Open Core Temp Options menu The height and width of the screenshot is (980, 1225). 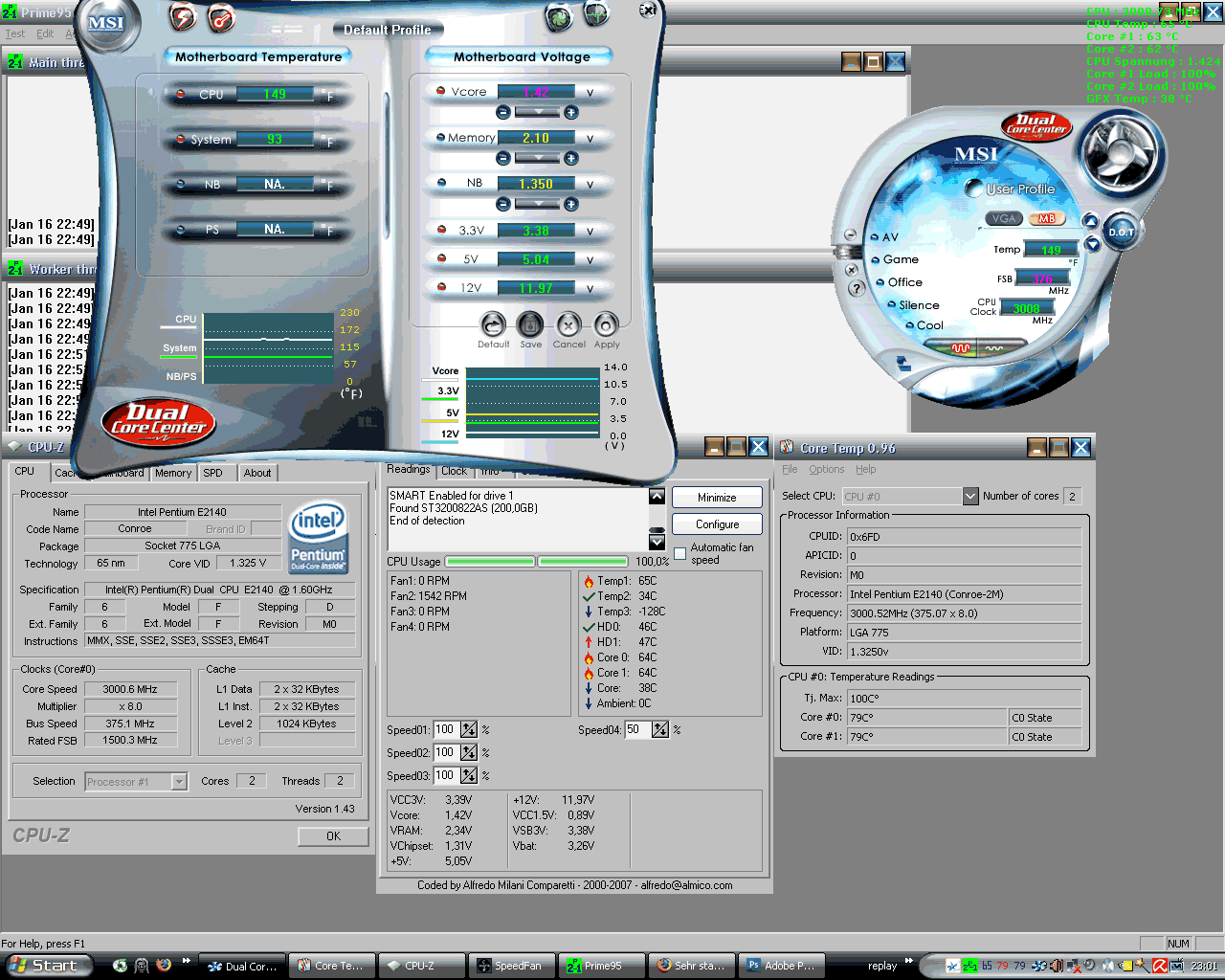pos(827,469)
